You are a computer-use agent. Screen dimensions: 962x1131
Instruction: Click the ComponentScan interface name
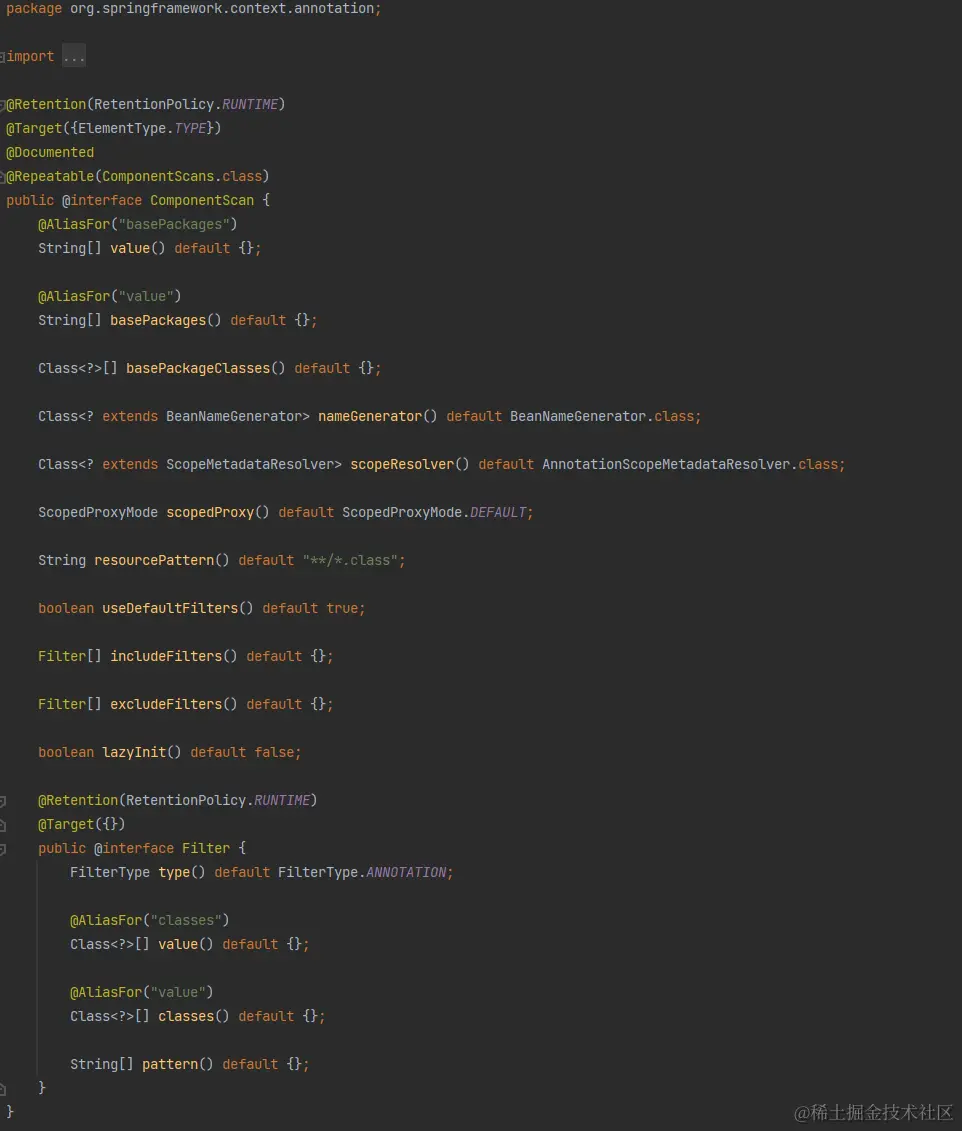coord(202,201)
